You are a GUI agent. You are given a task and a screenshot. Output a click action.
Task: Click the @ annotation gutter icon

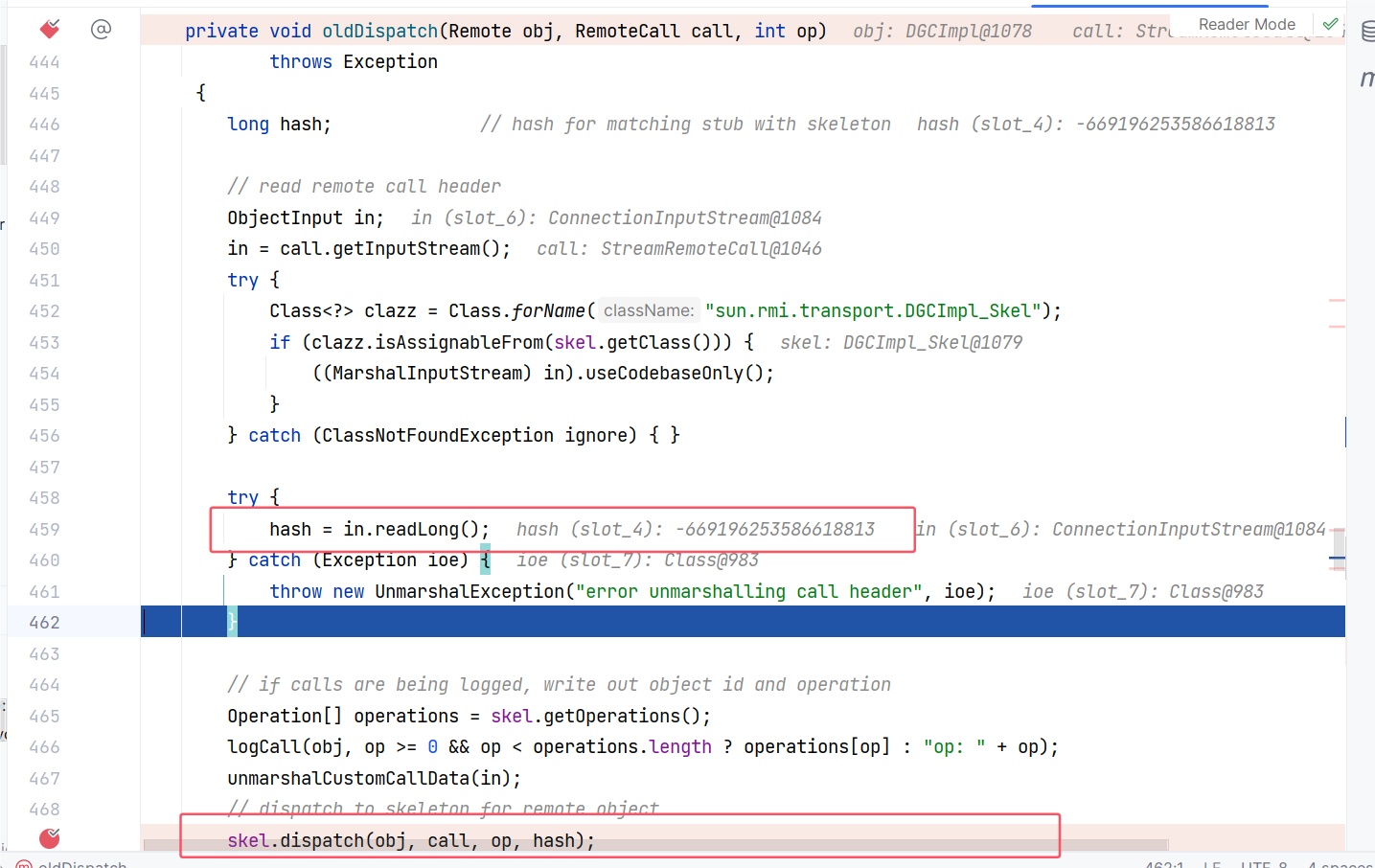coord(101,30)
